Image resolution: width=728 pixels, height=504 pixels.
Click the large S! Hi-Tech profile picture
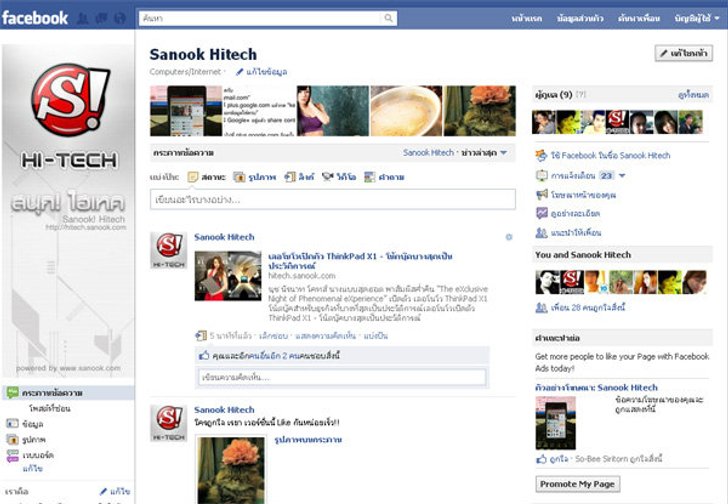69,211
